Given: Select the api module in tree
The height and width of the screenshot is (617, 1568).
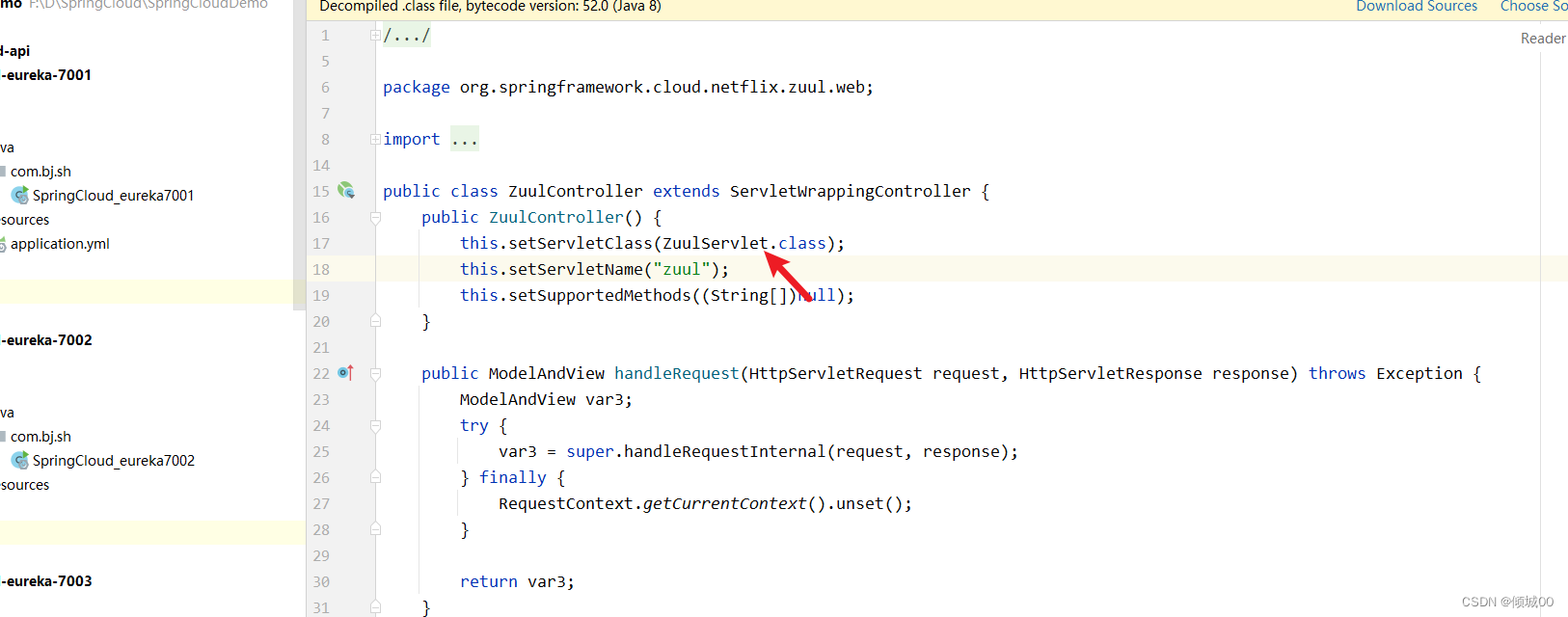Looking at the screenshot, I should tap(15, 51).
